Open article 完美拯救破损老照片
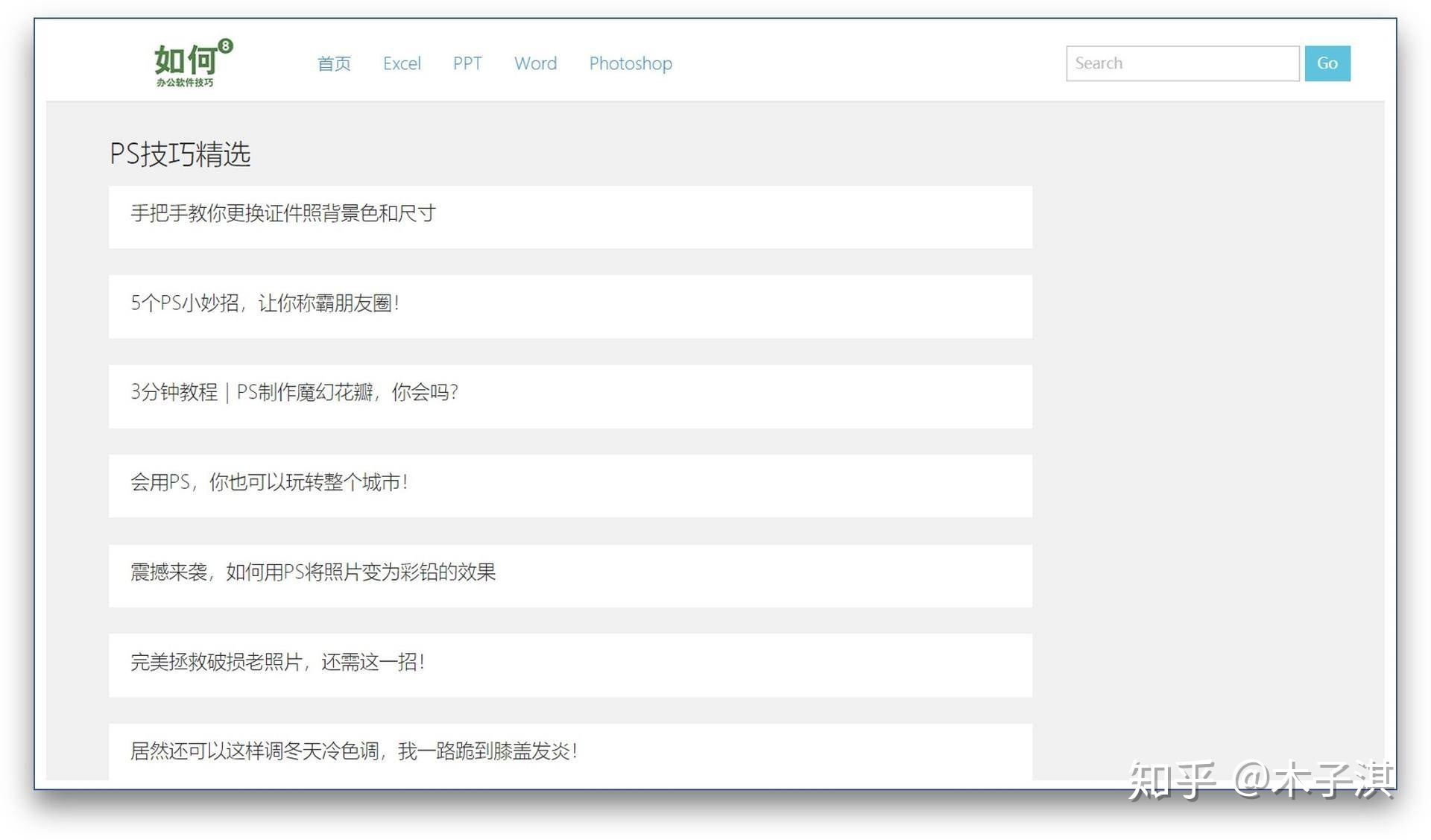 click(277, 662)
